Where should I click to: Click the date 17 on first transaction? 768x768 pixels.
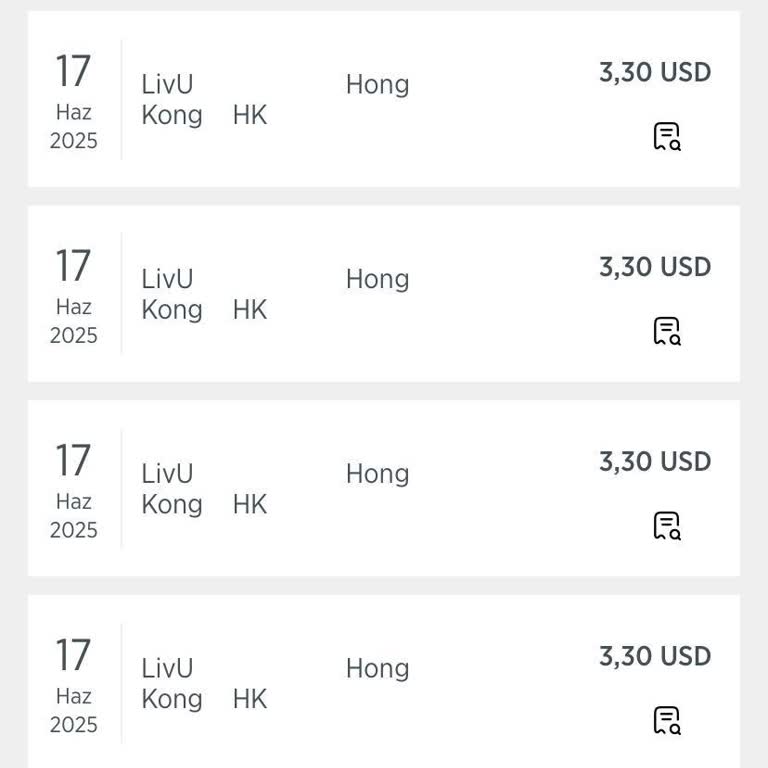[73, 73]
